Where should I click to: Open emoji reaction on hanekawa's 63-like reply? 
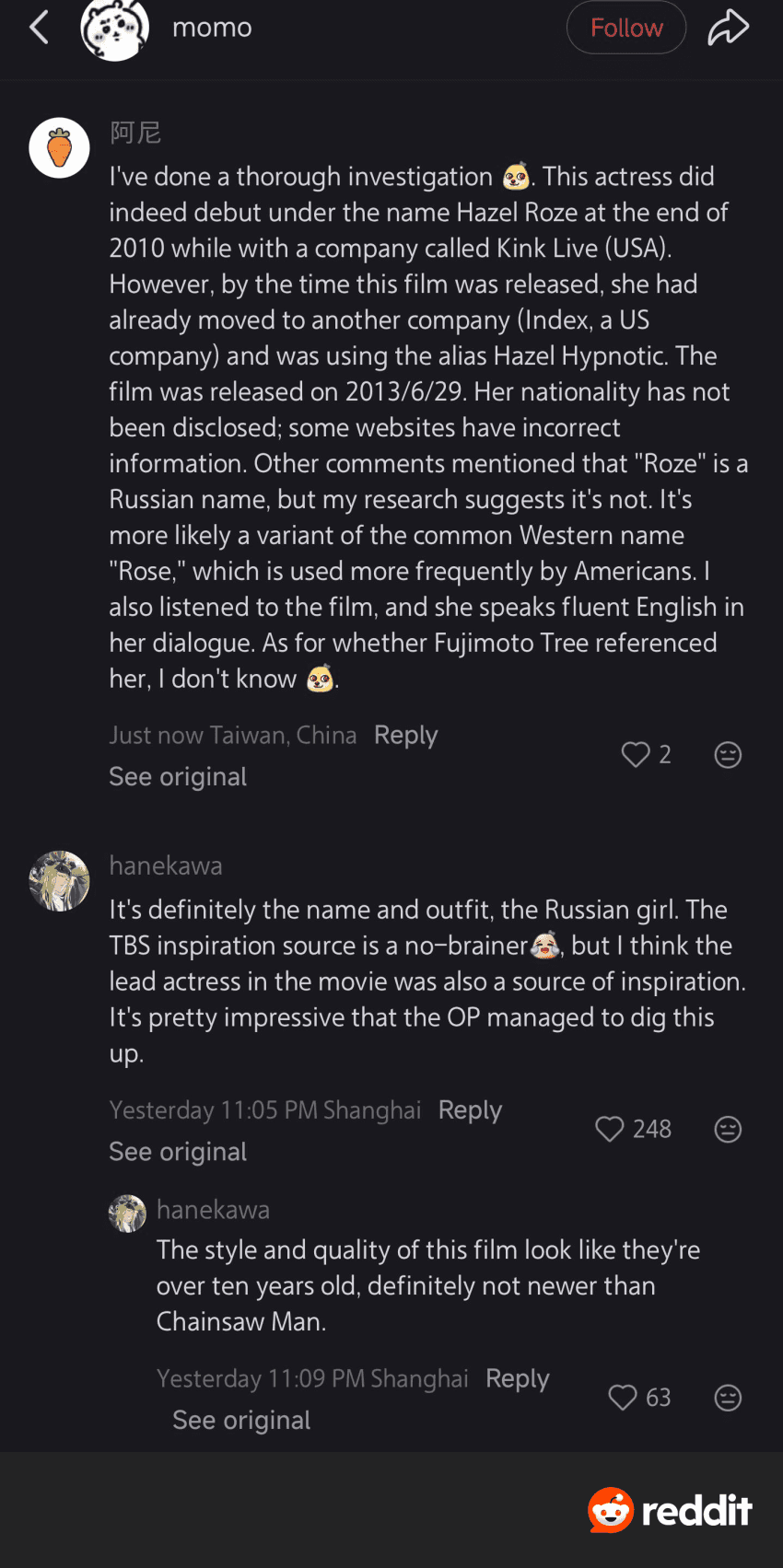point(728,1398)
